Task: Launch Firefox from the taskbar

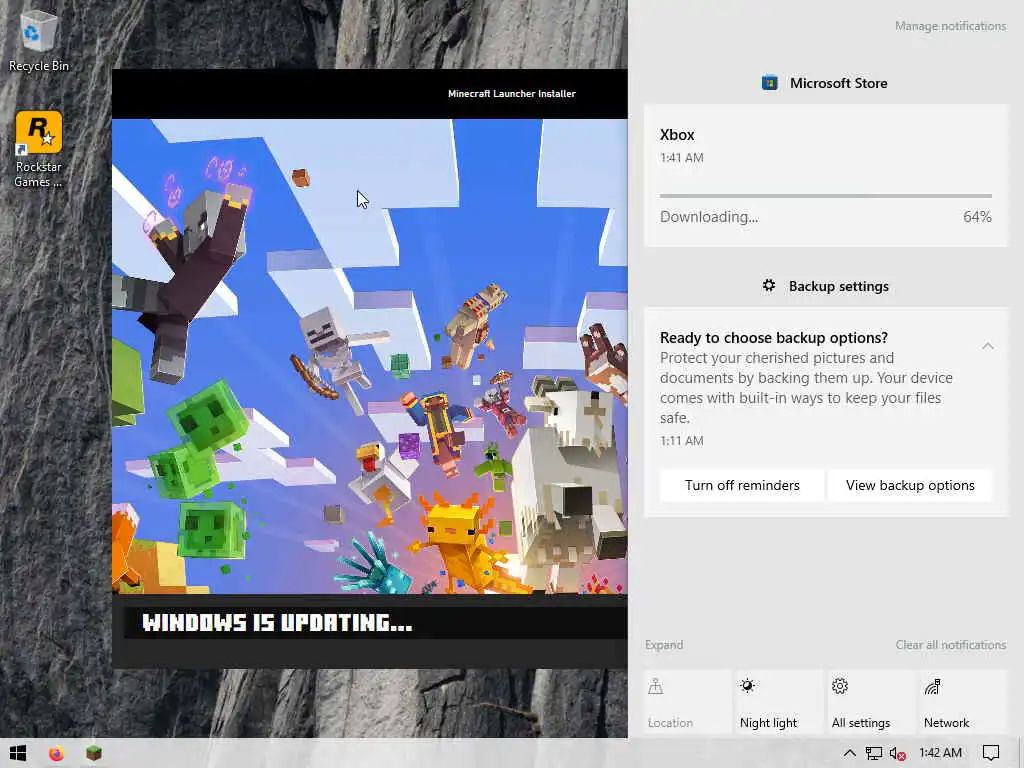Action: (56, 754)
